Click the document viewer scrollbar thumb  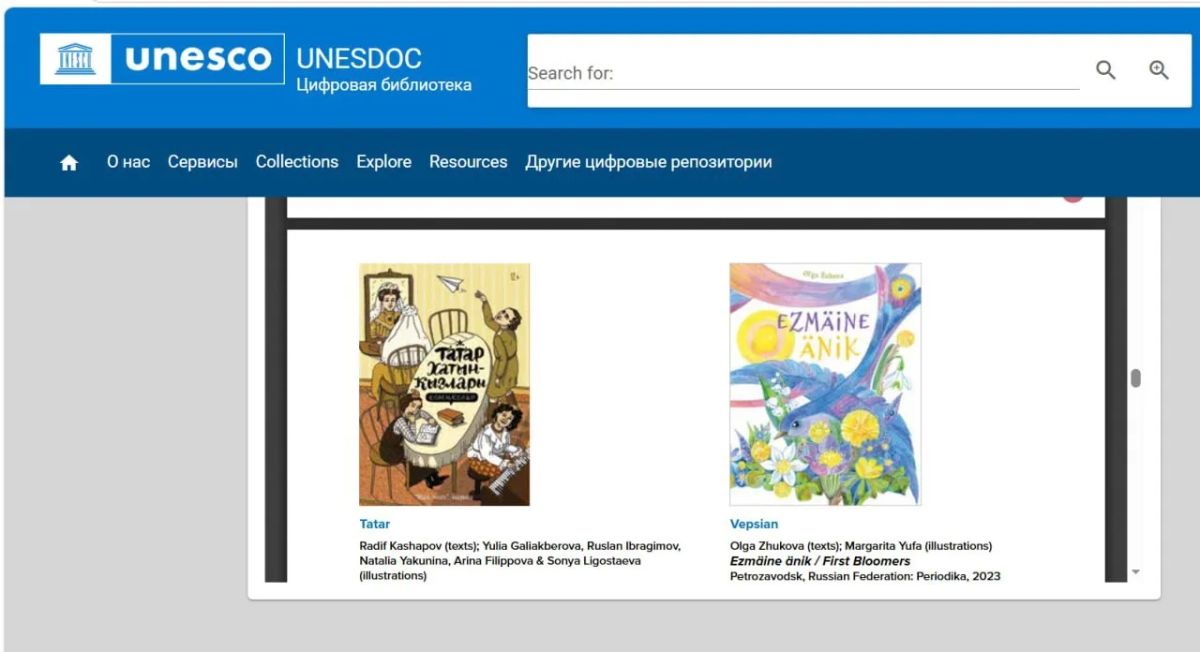[1135, 378]
